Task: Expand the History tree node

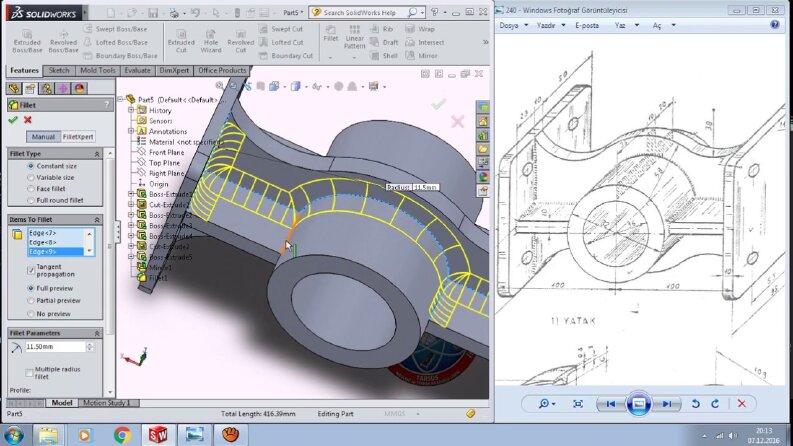Action: pos(131,110)
